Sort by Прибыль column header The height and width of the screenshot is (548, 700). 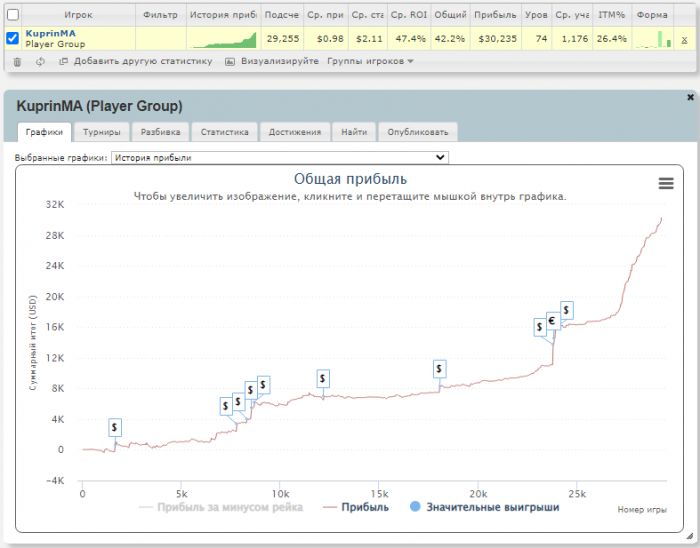495,15
